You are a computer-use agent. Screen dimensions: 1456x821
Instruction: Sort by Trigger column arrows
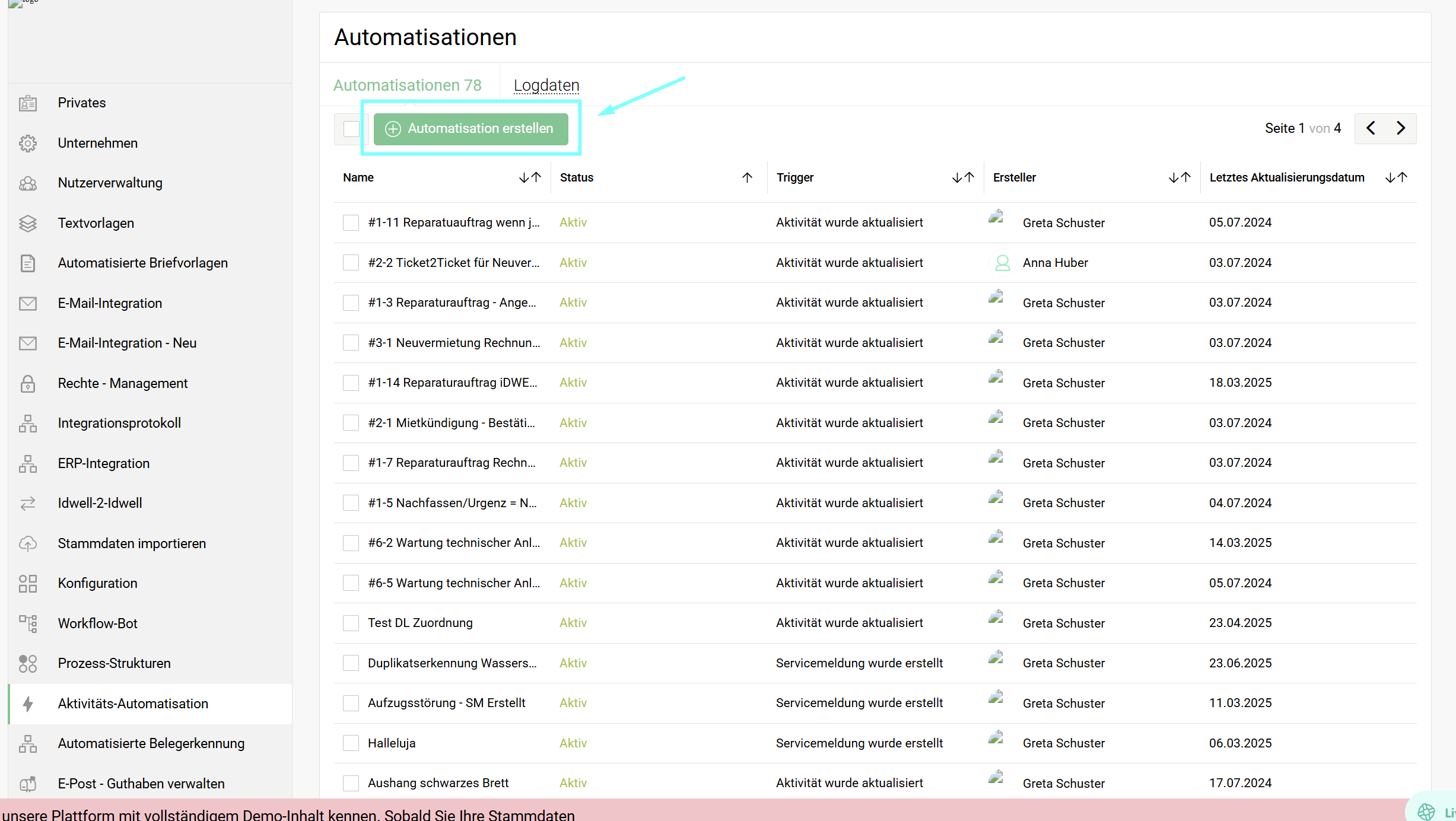pyautogui.click(x=963, y=177)
